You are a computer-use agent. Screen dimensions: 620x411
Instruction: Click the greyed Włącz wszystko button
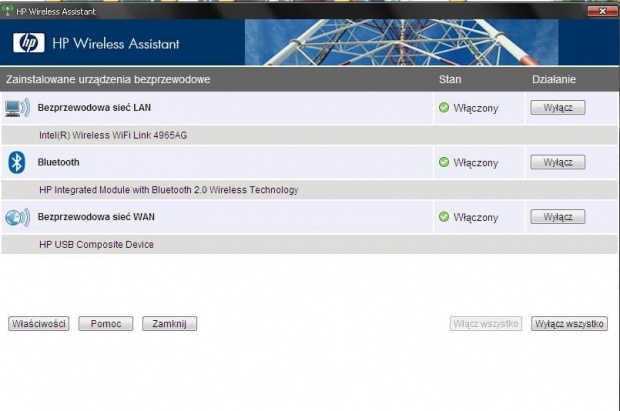(x=486, y=324)
